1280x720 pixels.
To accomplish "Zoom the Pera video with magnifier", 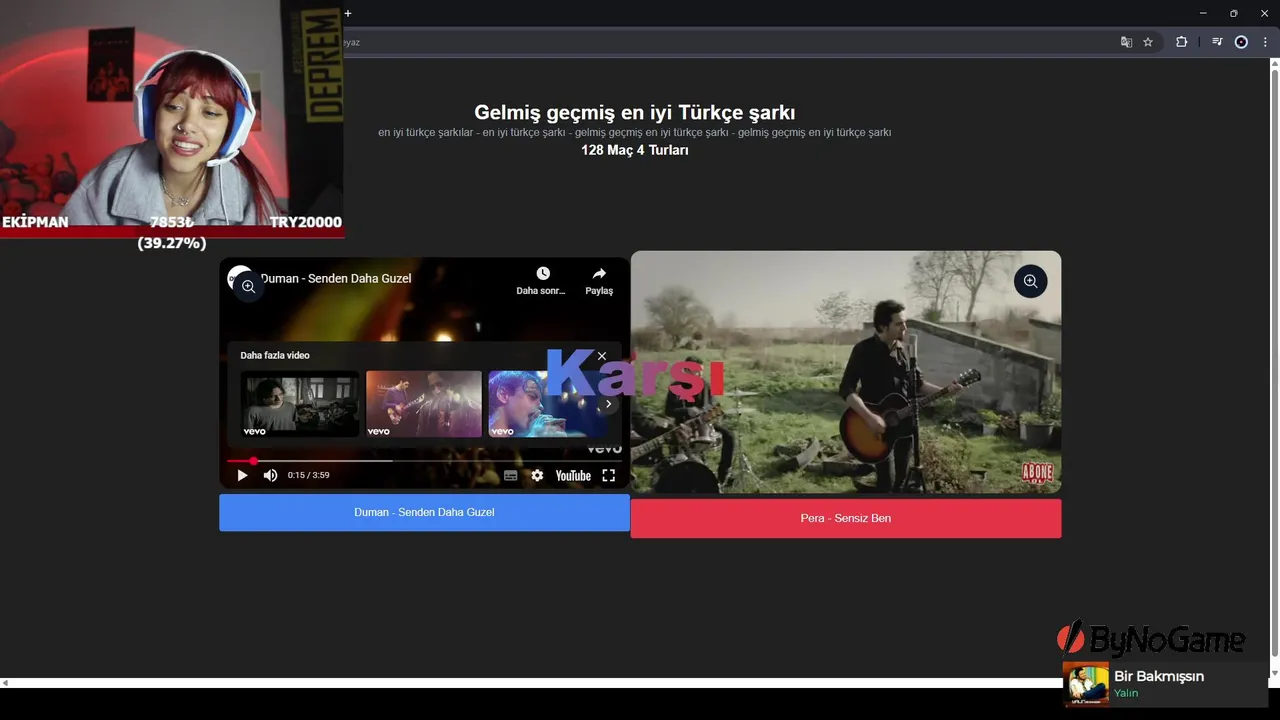I will click(1031, 282).
